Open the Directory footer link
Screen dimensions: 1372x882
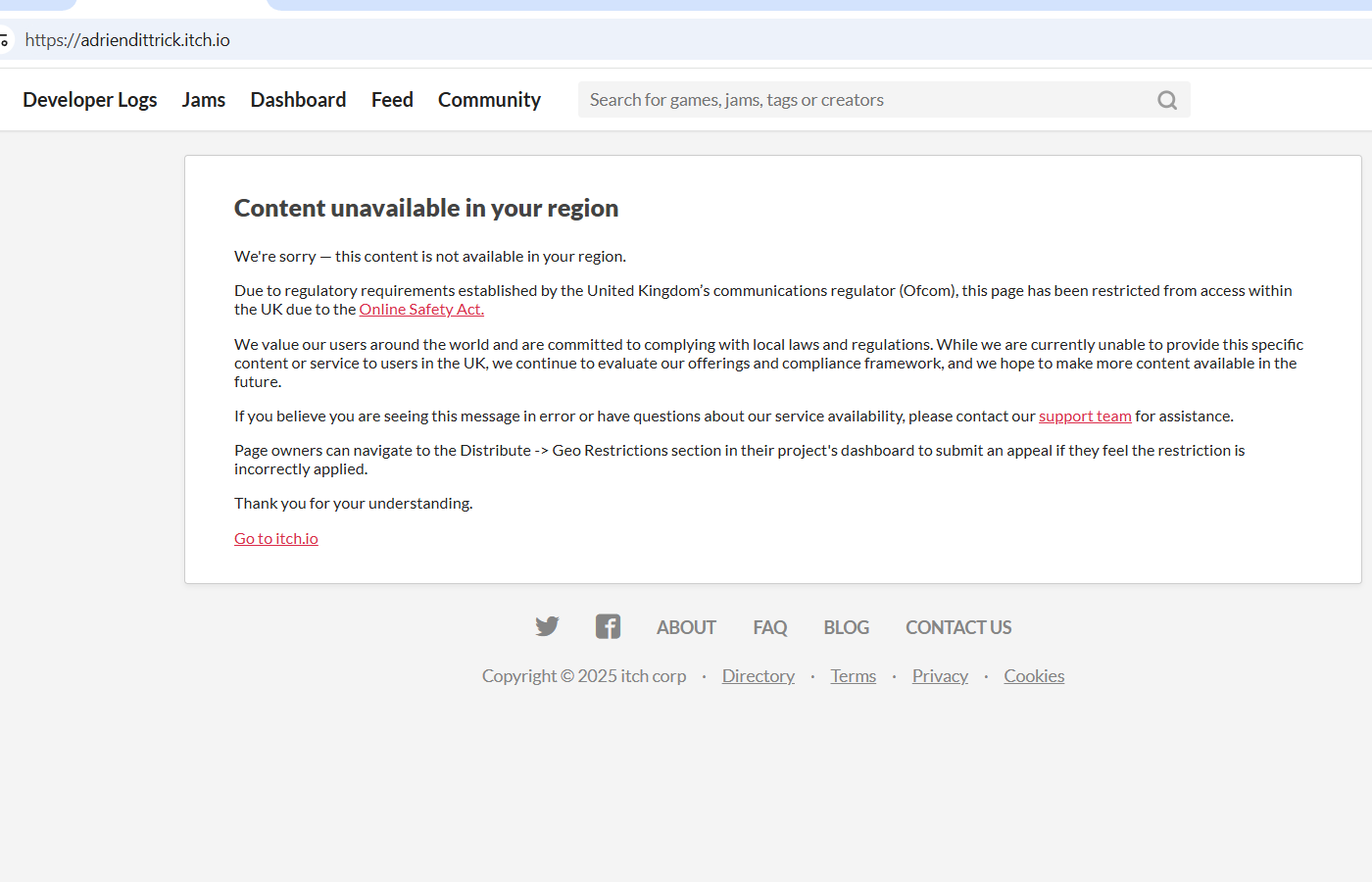[758, 676]
